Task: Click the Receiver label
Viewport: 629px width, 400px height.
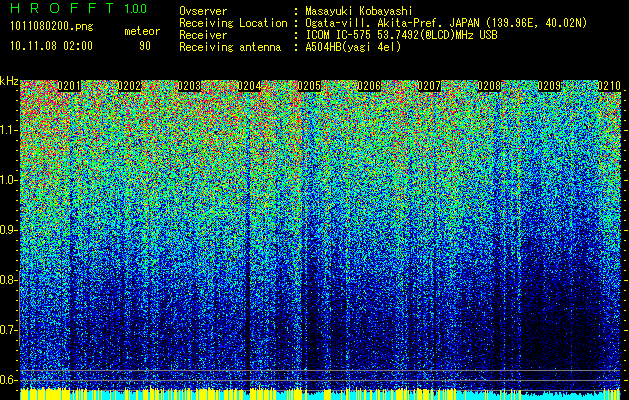Action: 203,35
